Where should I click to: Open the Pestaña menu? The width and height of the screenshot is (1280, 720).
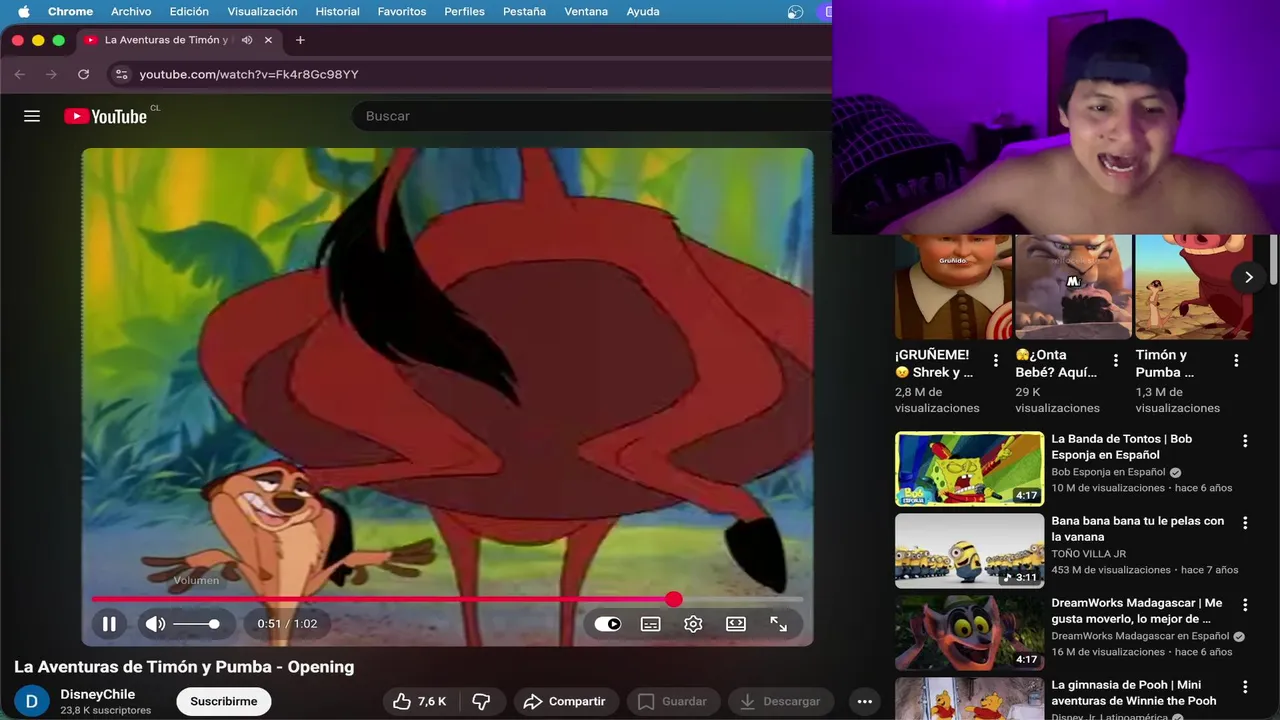point(524,11)
